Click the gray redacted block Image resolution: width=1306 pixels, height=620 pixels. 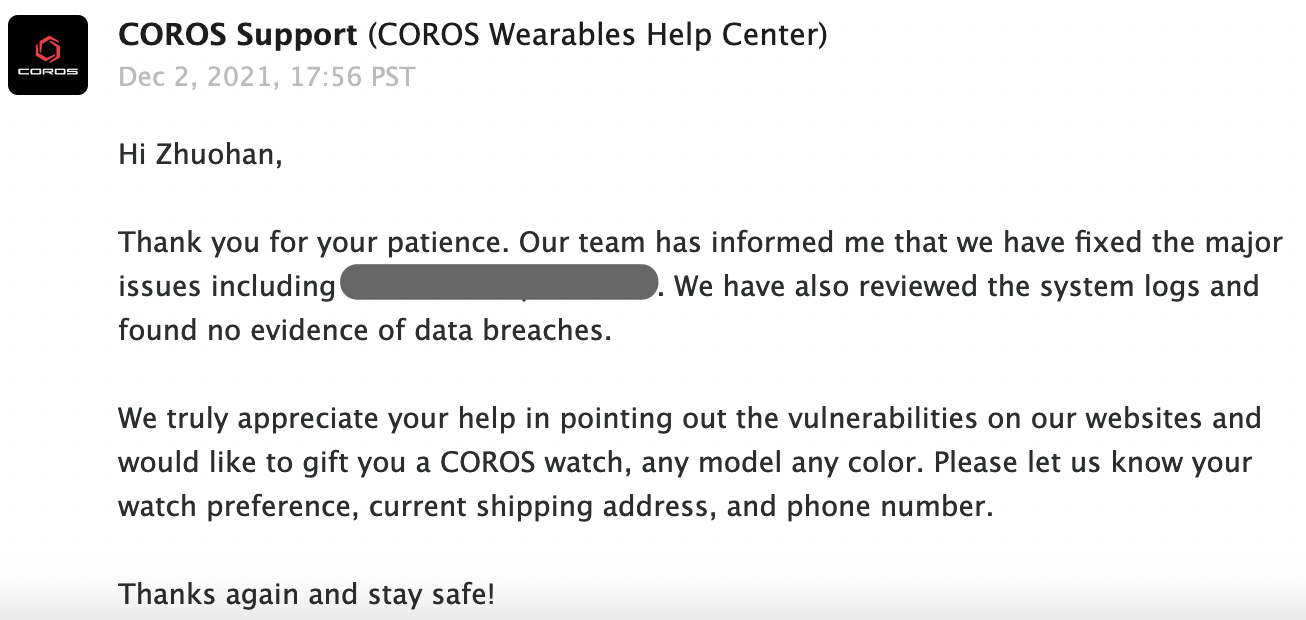point(498,283)
